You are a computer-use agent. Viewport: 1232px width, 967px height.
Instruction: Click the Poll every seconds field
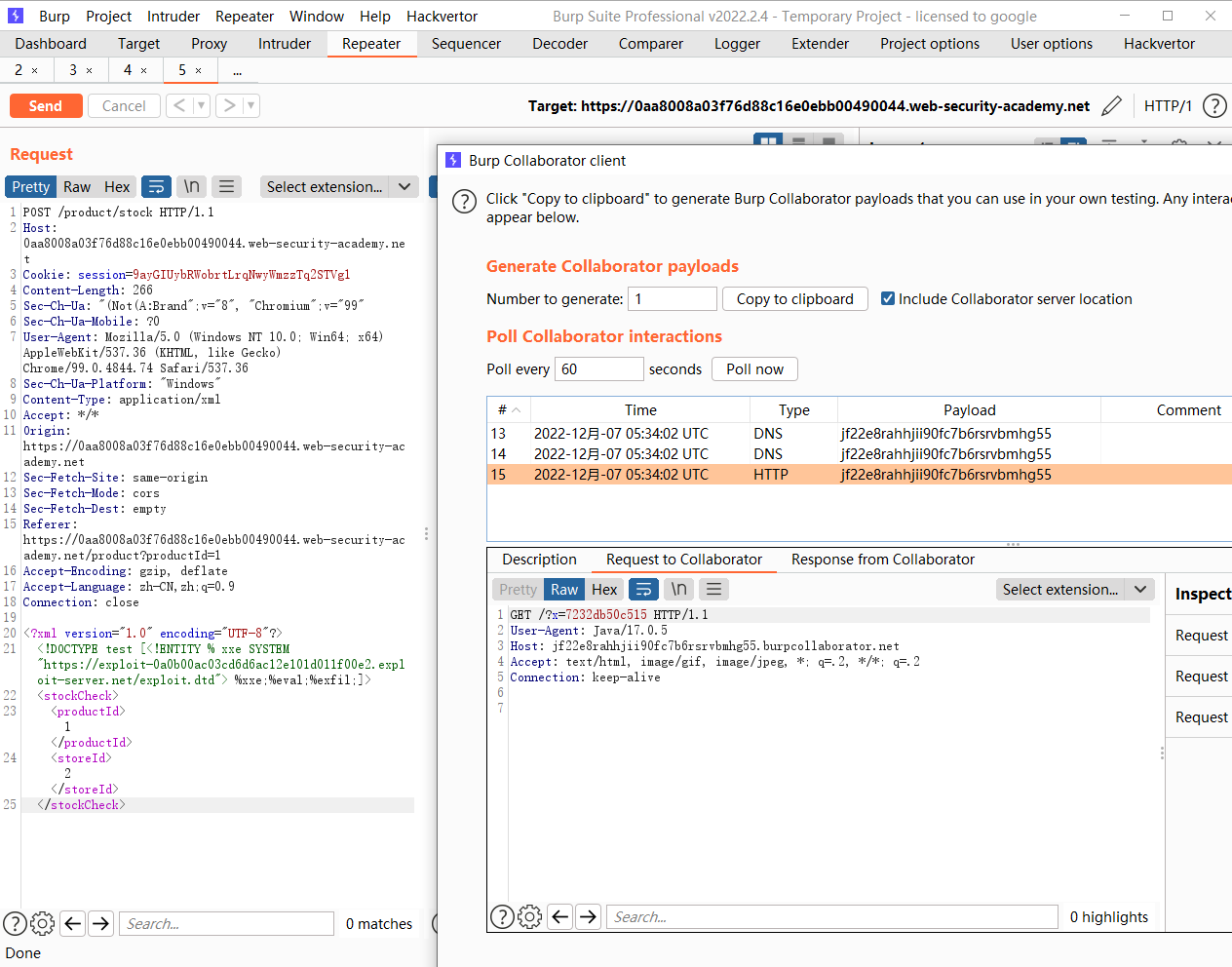coord(599,369)
